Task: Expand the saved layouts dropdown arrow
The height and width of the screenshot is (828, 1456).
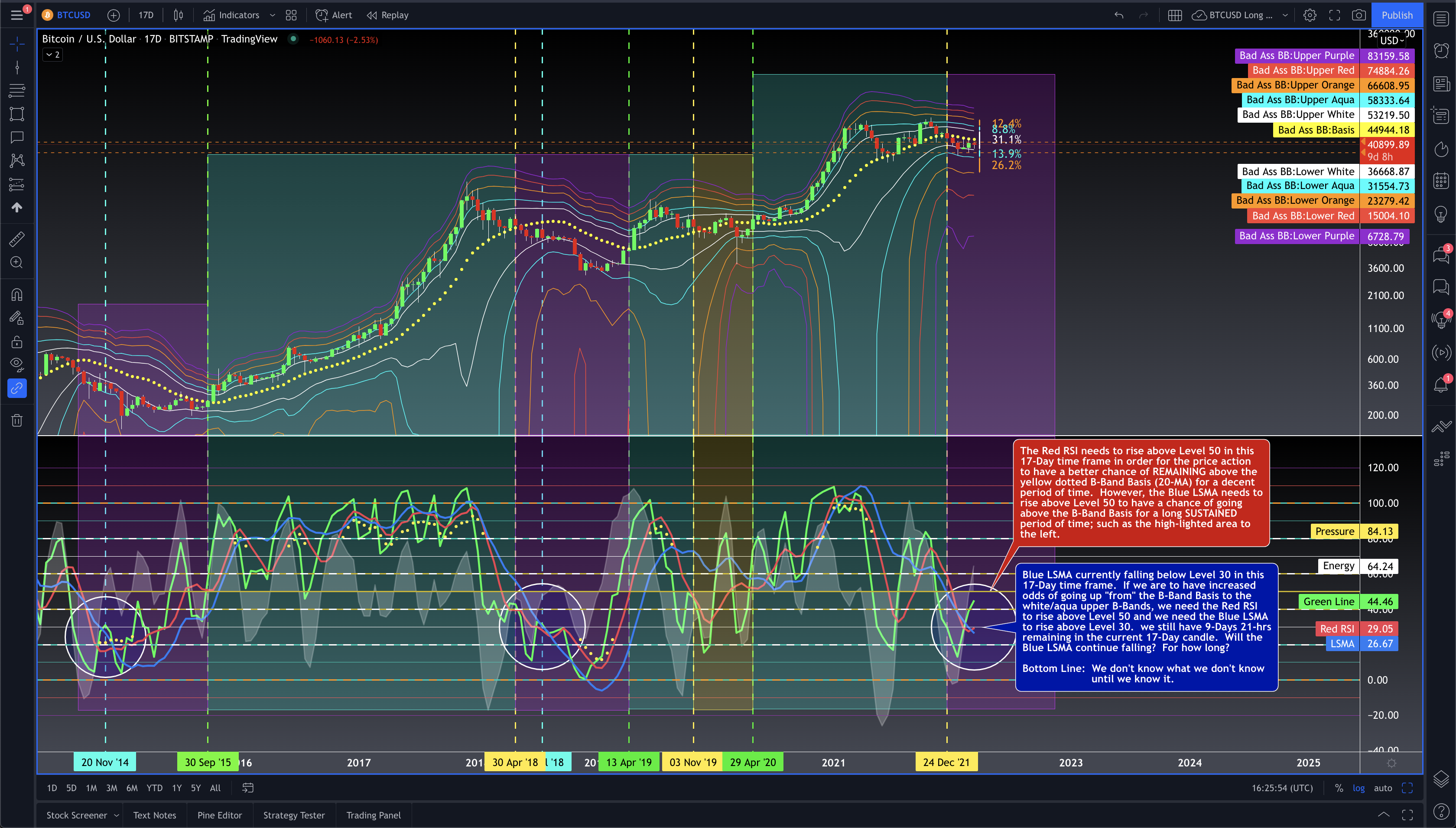Action: coord(1285,15)
